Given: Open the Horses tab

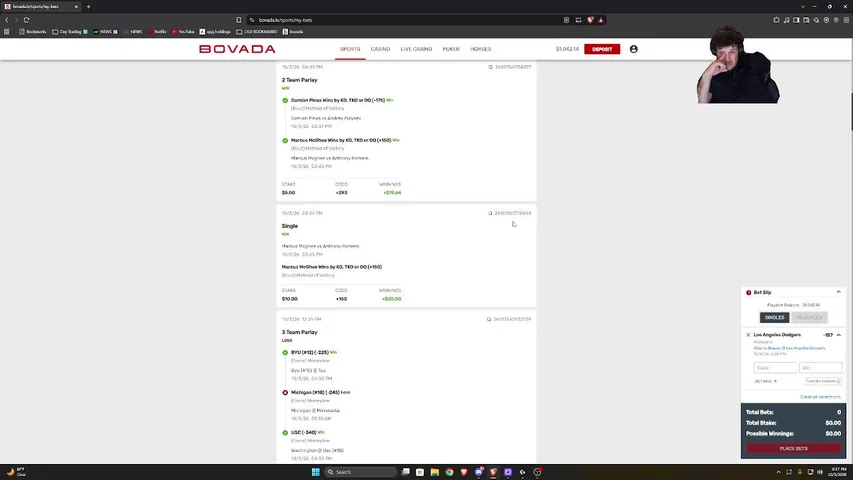Looking at the screenshot, I should pyautogui.click(x=480, y=49).
